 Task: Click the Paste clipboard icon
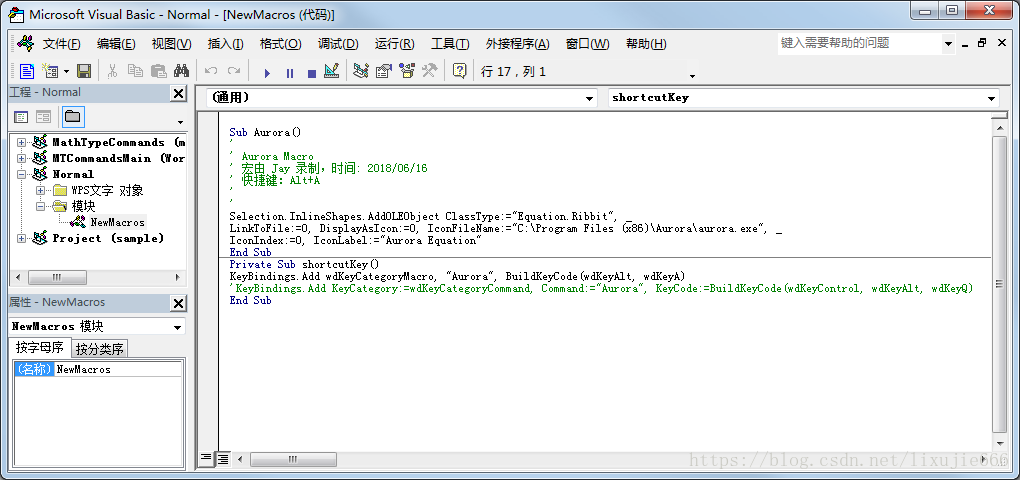click(x=158, y=71)
